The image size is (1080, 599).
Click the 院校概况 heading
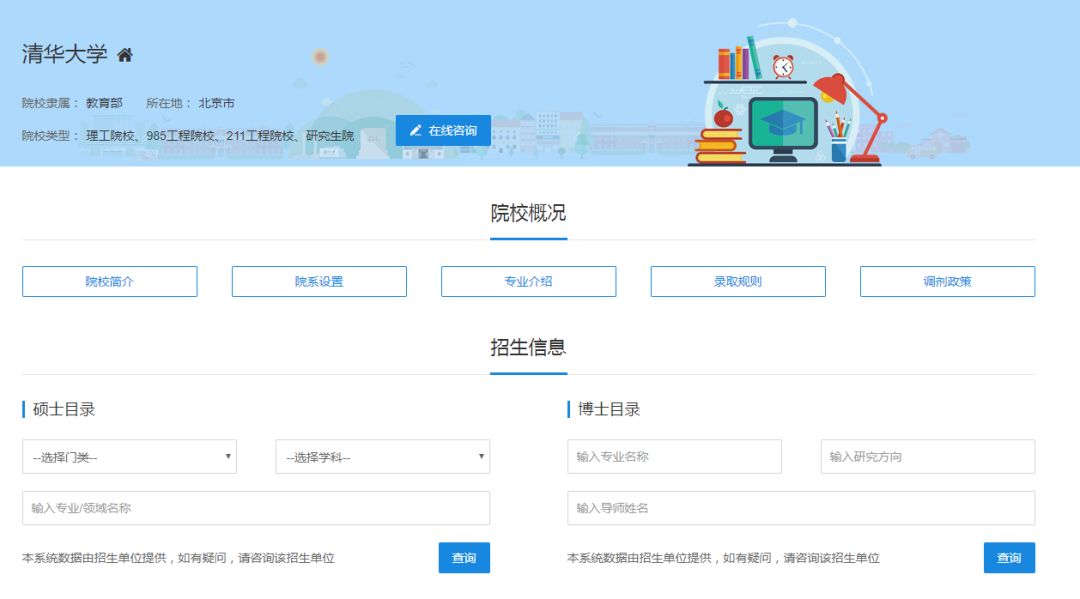528,213
